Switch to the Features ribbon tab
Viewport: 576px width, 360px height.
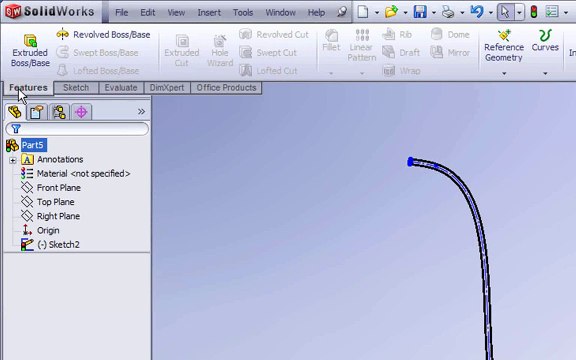28,88
